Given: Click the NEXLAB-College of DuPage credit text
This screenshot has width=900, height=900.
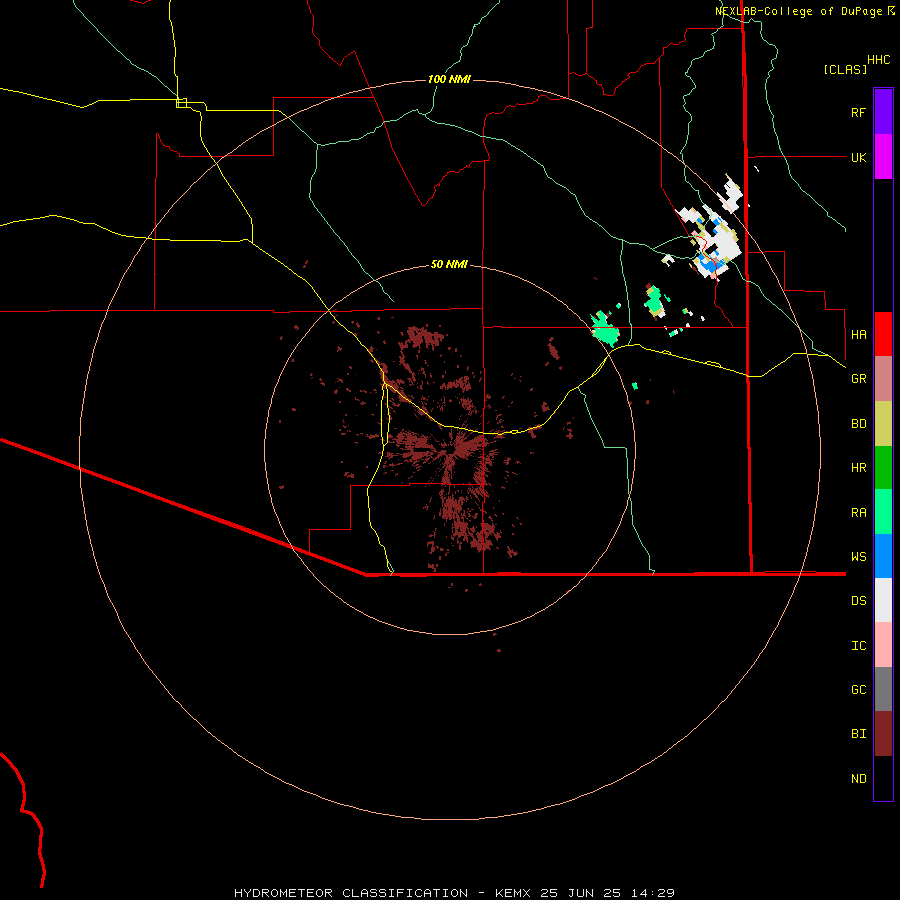Looking at the screenshot, I should coord(804,11).
